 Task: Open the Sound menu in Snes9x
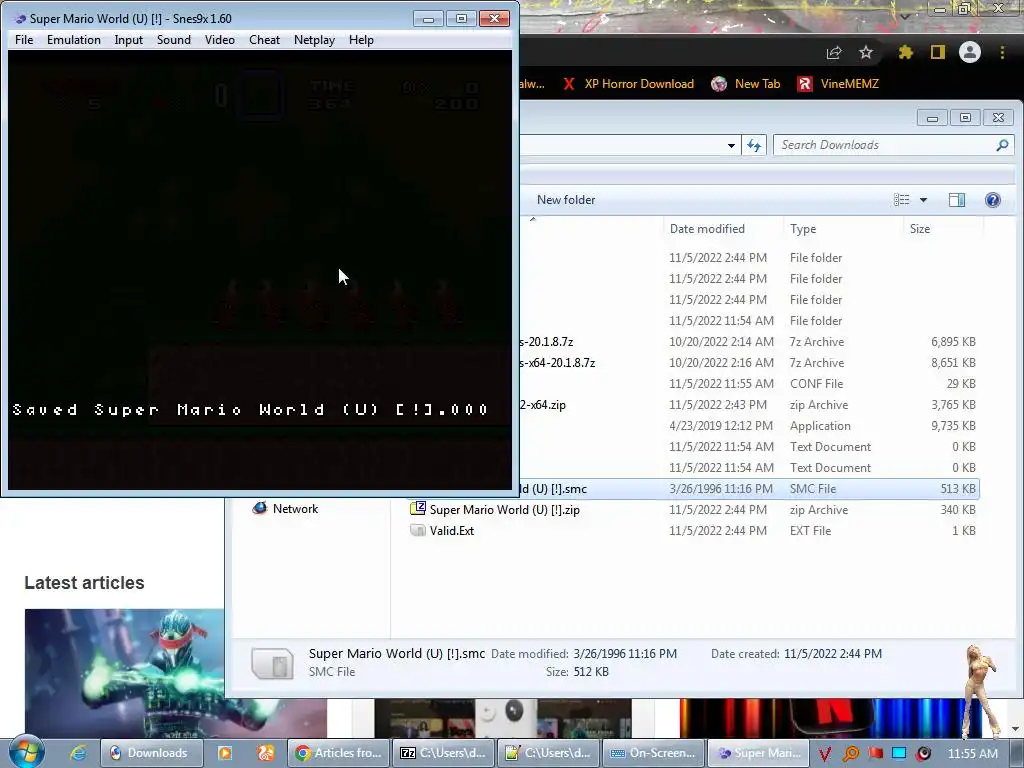(174, 40)
